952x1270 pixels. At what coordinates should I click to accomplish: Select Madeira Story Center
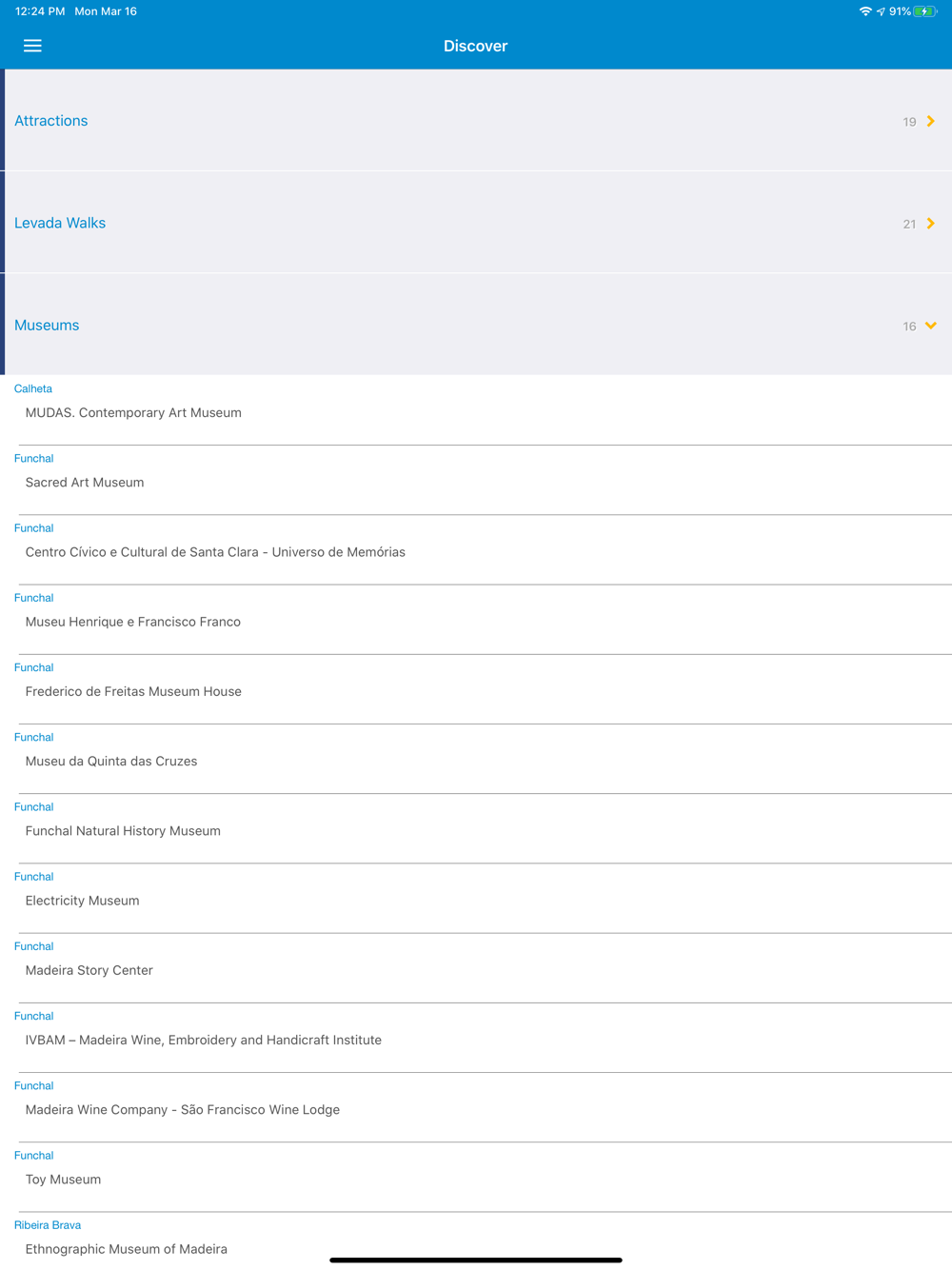(x=476, y=969)
